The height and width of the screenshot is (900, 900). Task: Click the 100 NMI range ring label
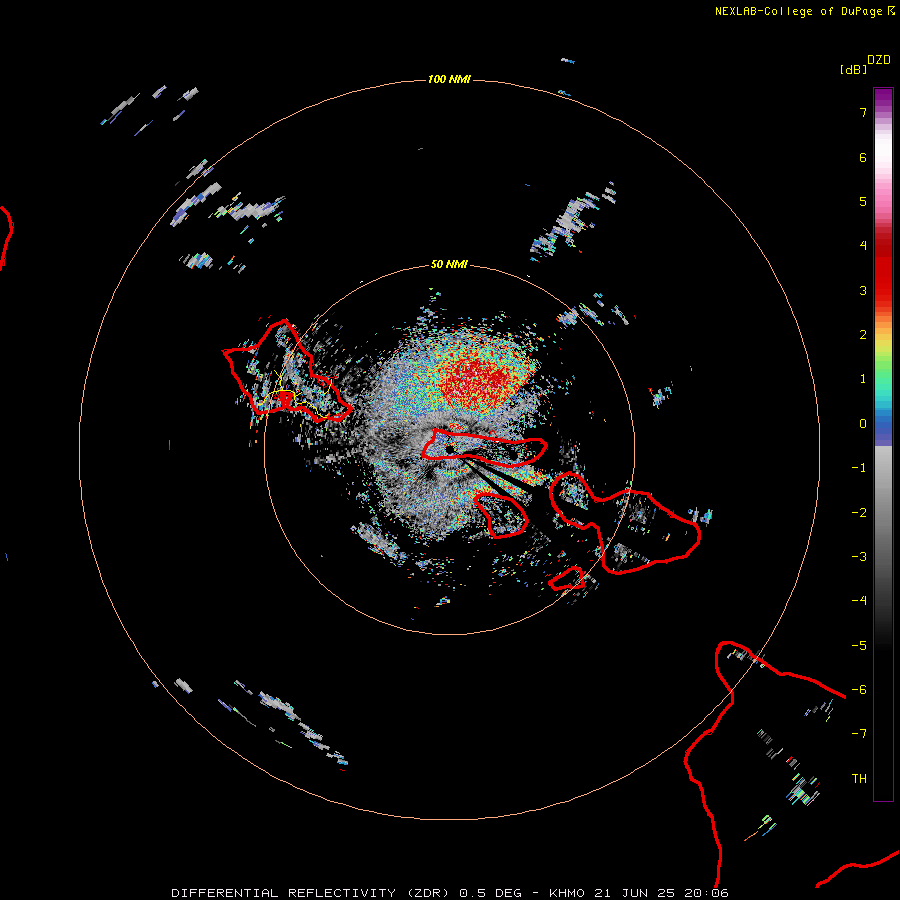pyautogui.click(x=449, y=79)
